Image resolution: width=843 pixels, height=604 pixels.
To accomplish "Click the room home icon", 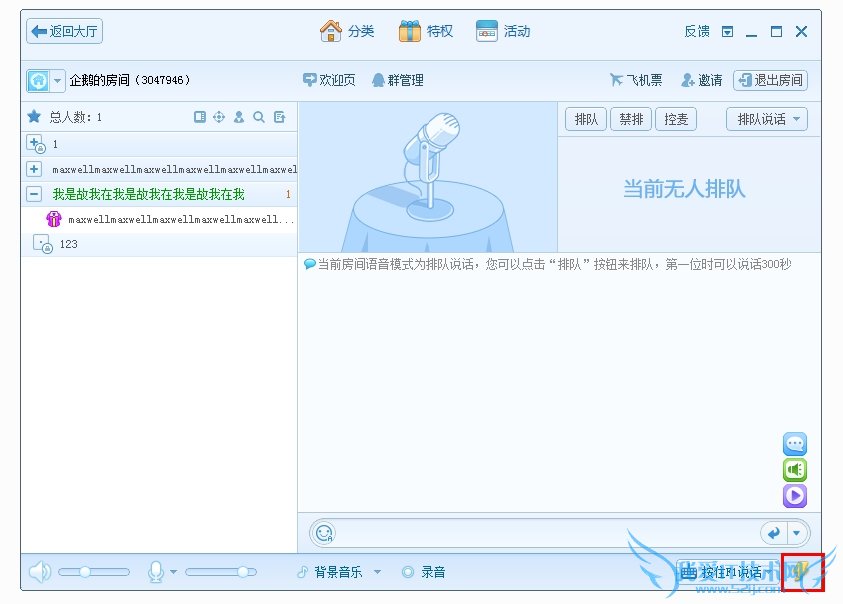I will click(38, 81).
